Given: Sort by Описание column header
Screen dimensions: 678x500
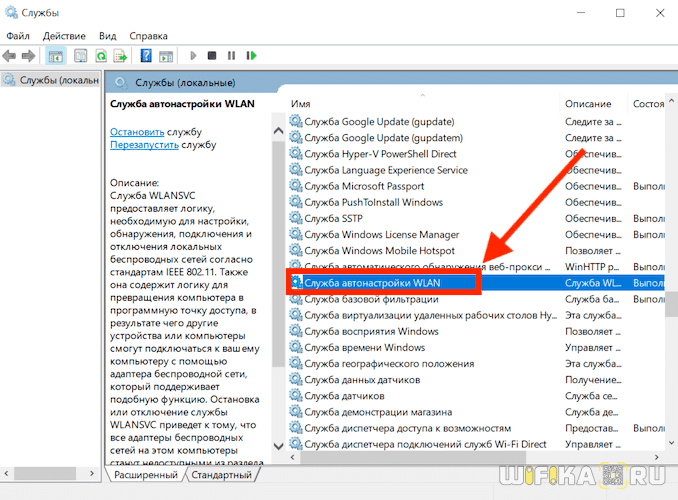Looking at the screenshot, I should pyautogui.click(x=588, y=104).
